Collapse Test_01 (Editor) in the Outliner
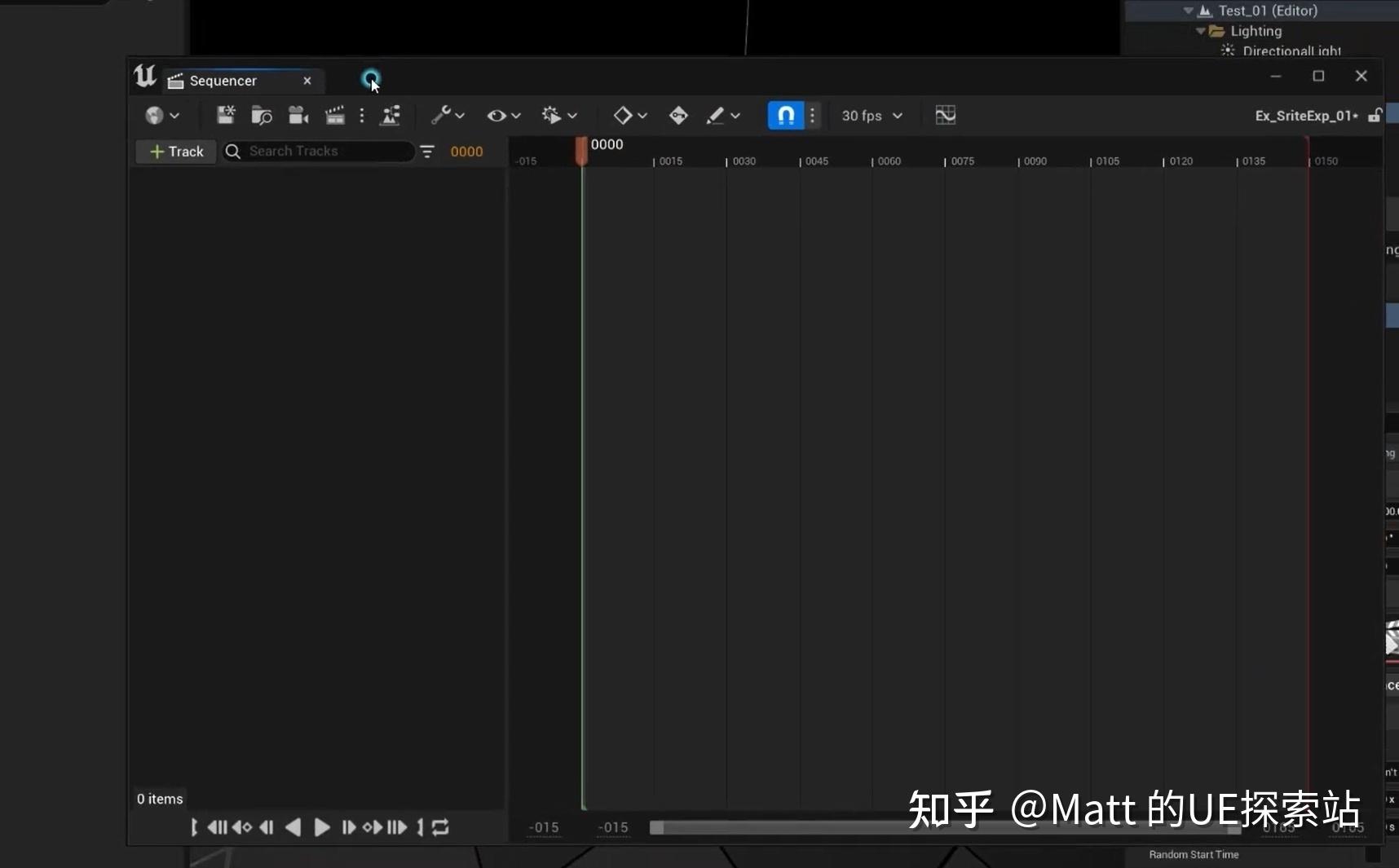This screenshot has width=1399, height=868. click(1189, 11)
